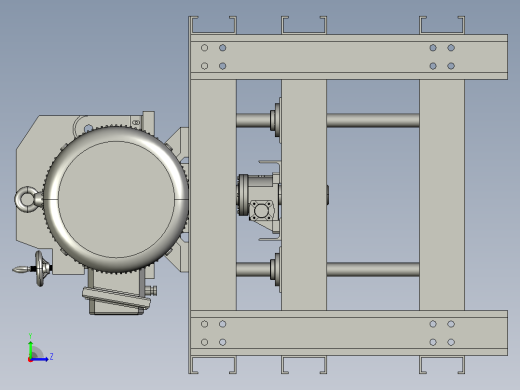The width and height of the screenshot is (520, 390).
Task: Pick the lifting eye bolt on the motor
Action: point(27,199)
